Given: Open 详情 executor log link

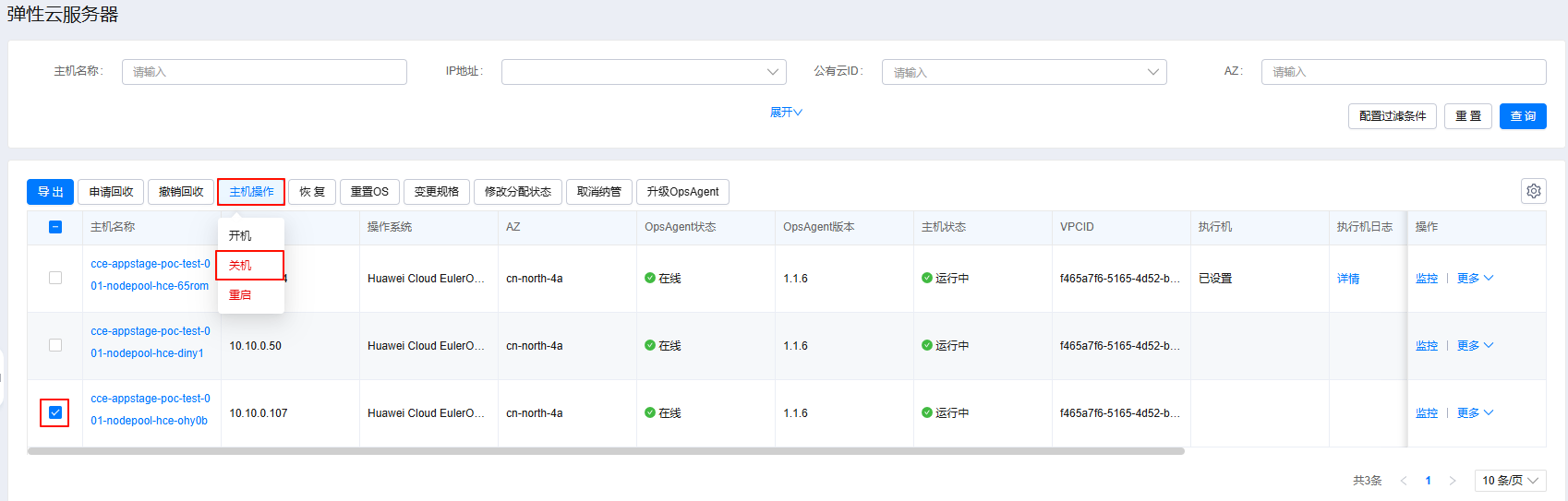Looking at the screenshot, I should tap(1348, 279).
